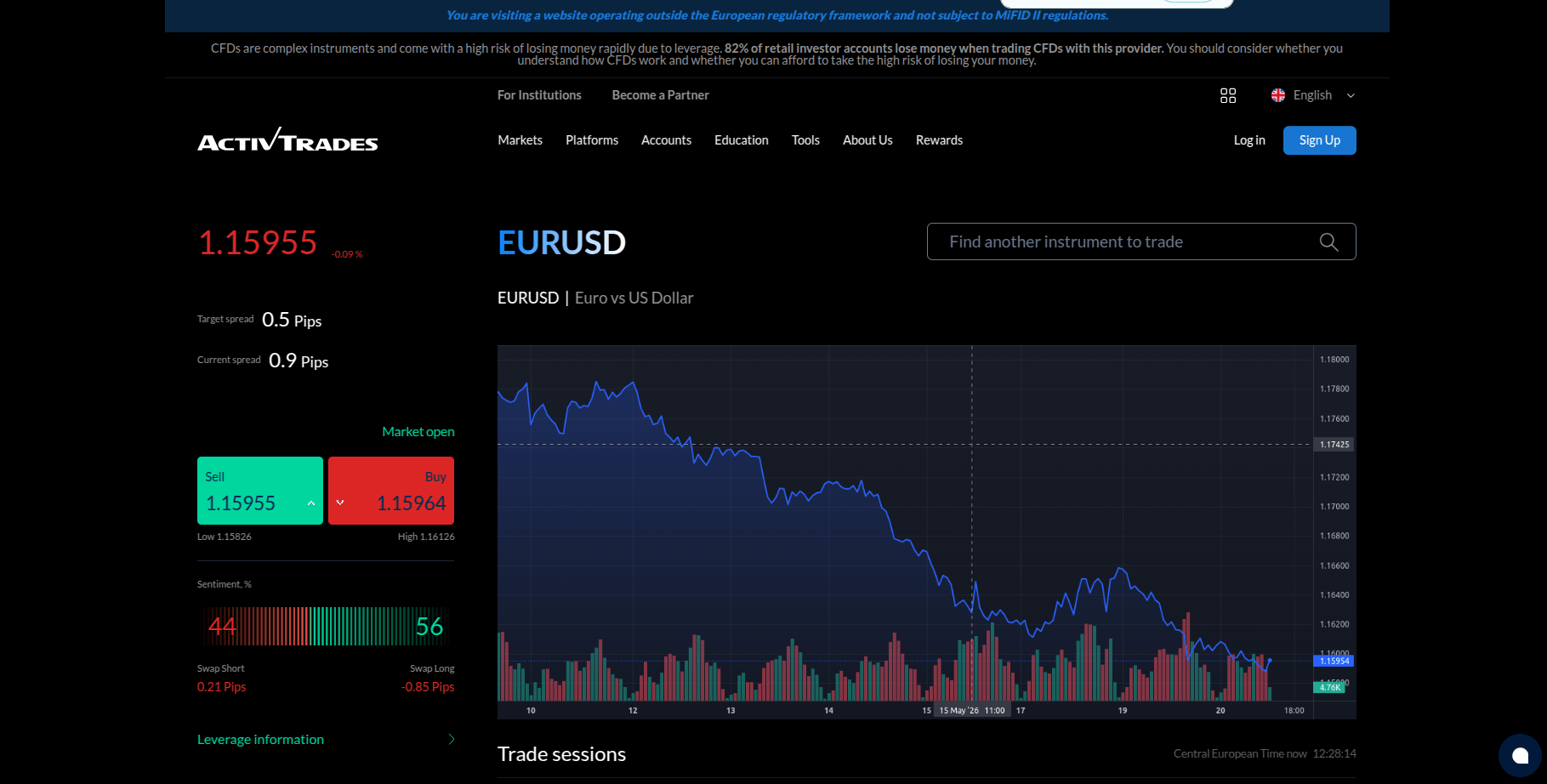Expand Leverage information chevron
This screenshot has height=784, width=1547.
[x=452, y=740]
